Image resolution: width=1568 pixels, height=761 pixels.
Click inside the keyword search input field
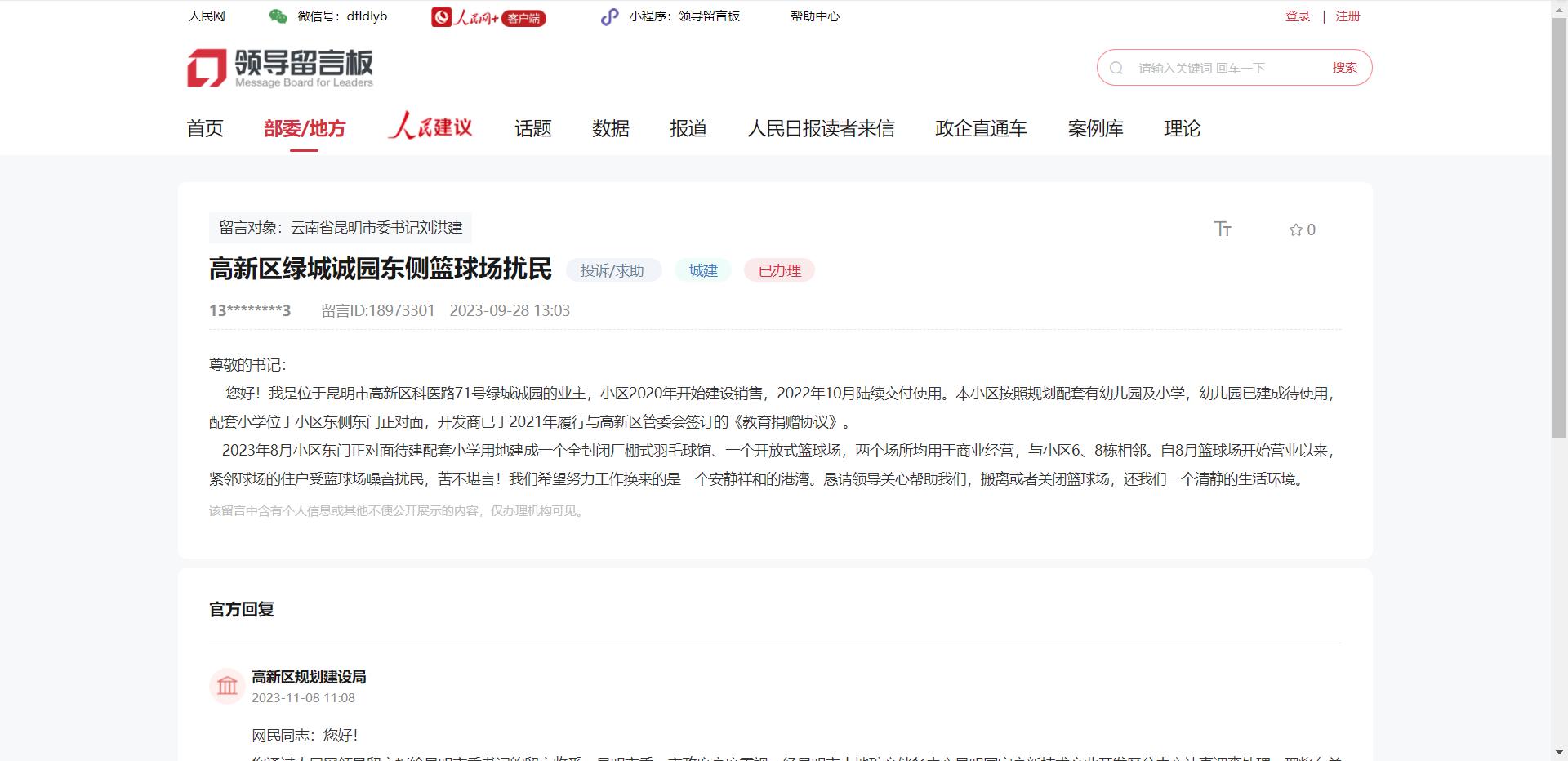(x=1209, y=67)
